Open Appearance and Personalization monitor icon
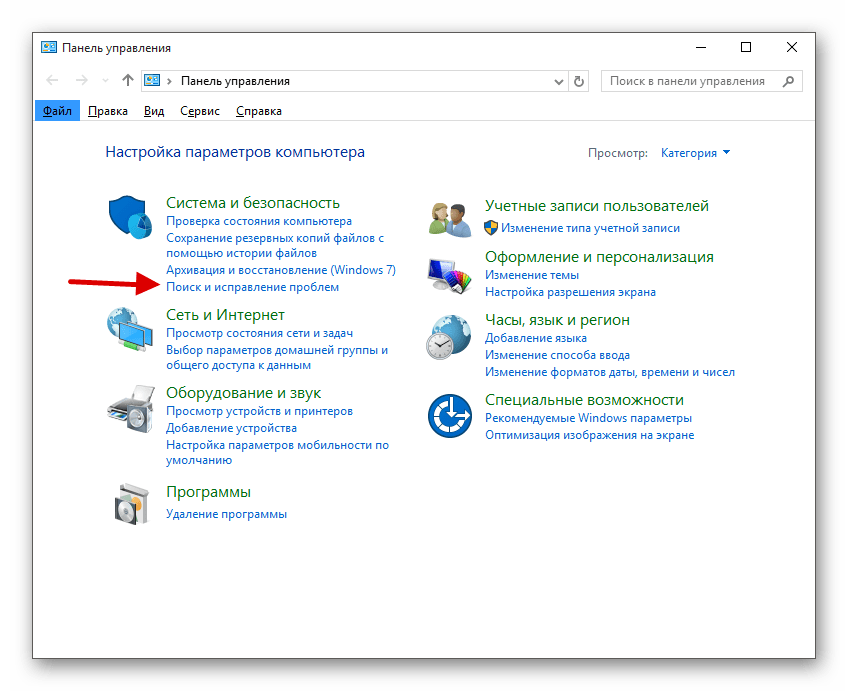848x691 pixels. [x=449, y=273]
